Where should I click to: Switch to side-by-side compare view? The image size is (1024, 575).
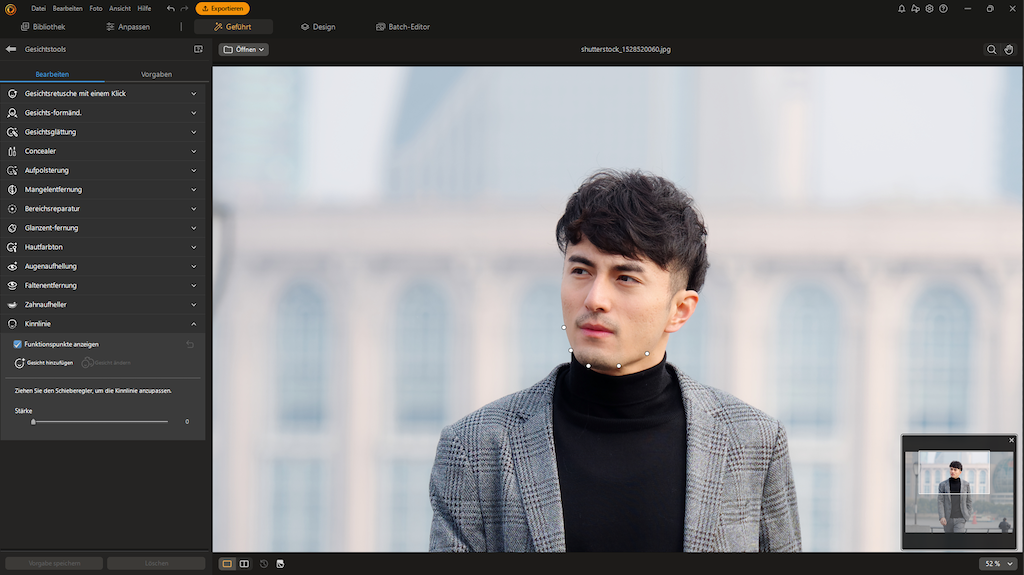click(x=244, y=564)
